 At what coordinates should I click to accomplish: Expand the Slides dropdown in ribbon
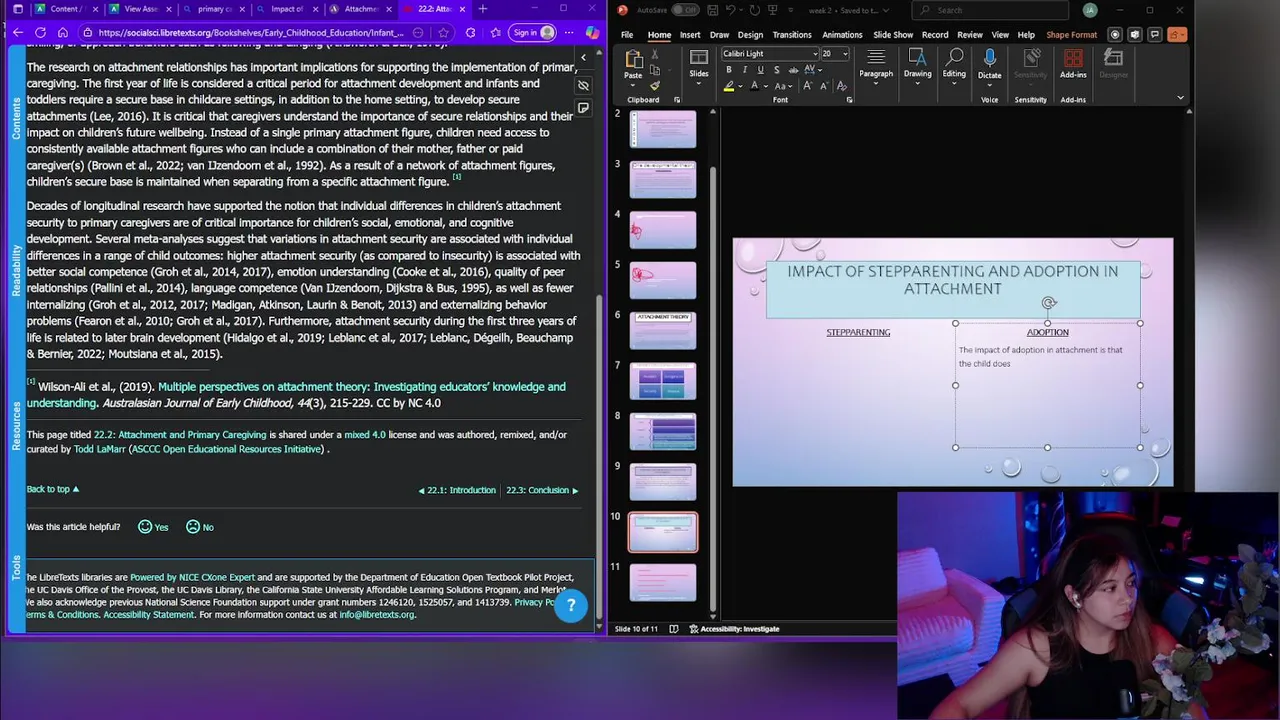699,84
